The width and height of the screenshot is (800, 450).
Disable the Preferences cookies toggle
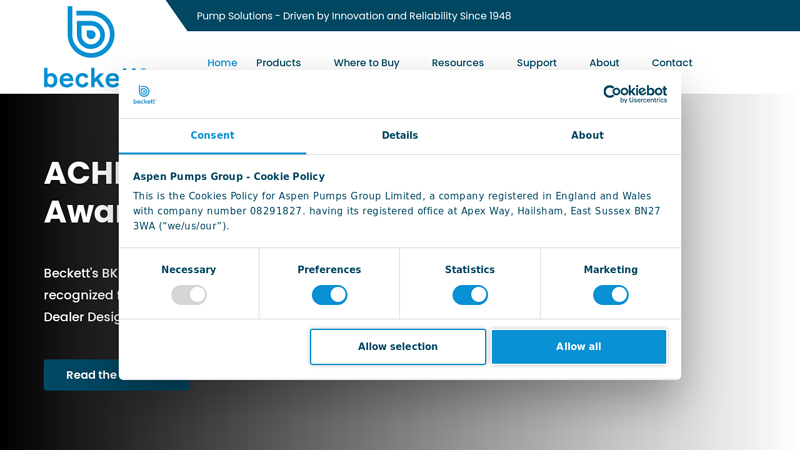(329, 295)
